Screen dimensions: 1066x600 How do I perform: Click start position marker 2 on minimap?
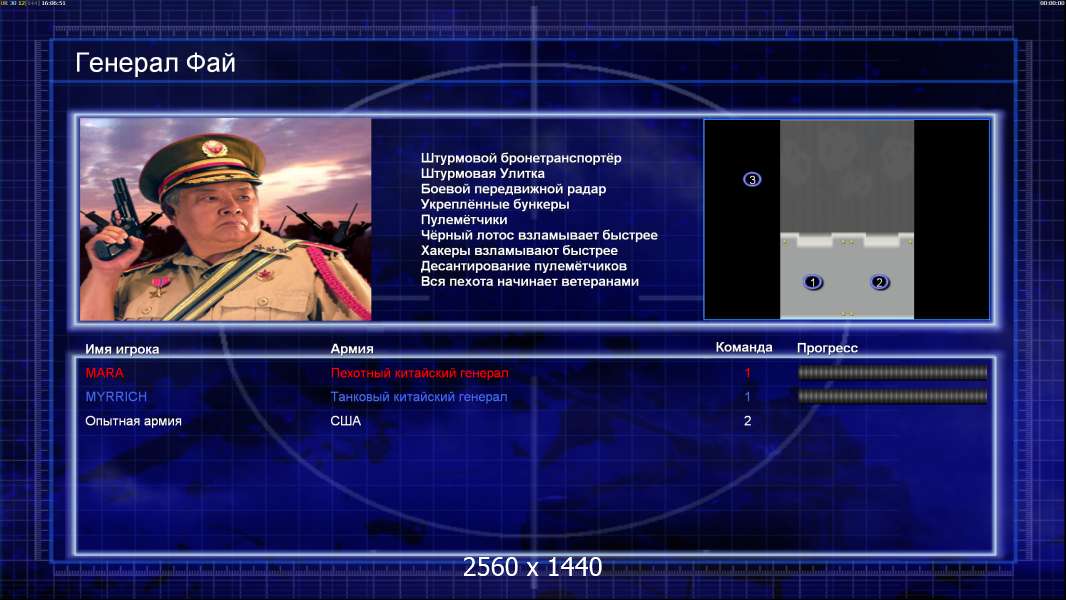click(x=879, y=282)
